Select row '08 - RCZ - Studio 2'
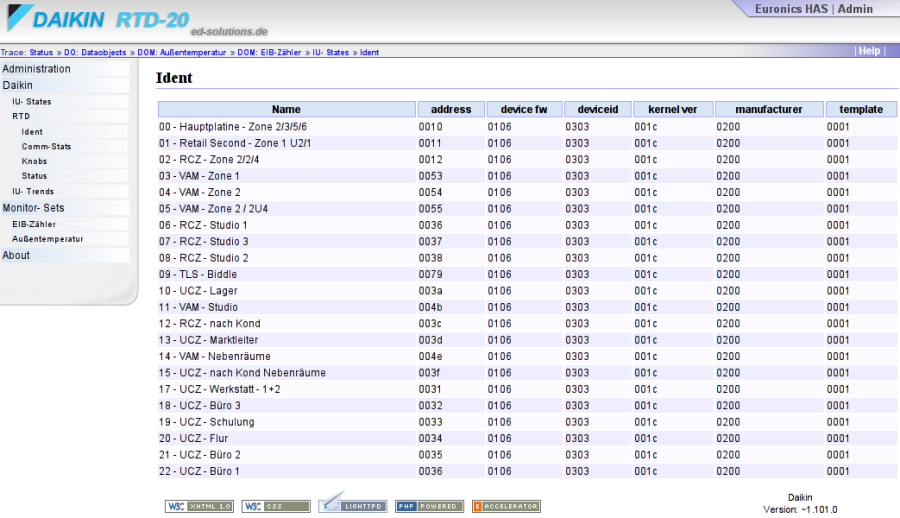Image resolution: width=900 pixels, height=518 pixels. point(527,258)
